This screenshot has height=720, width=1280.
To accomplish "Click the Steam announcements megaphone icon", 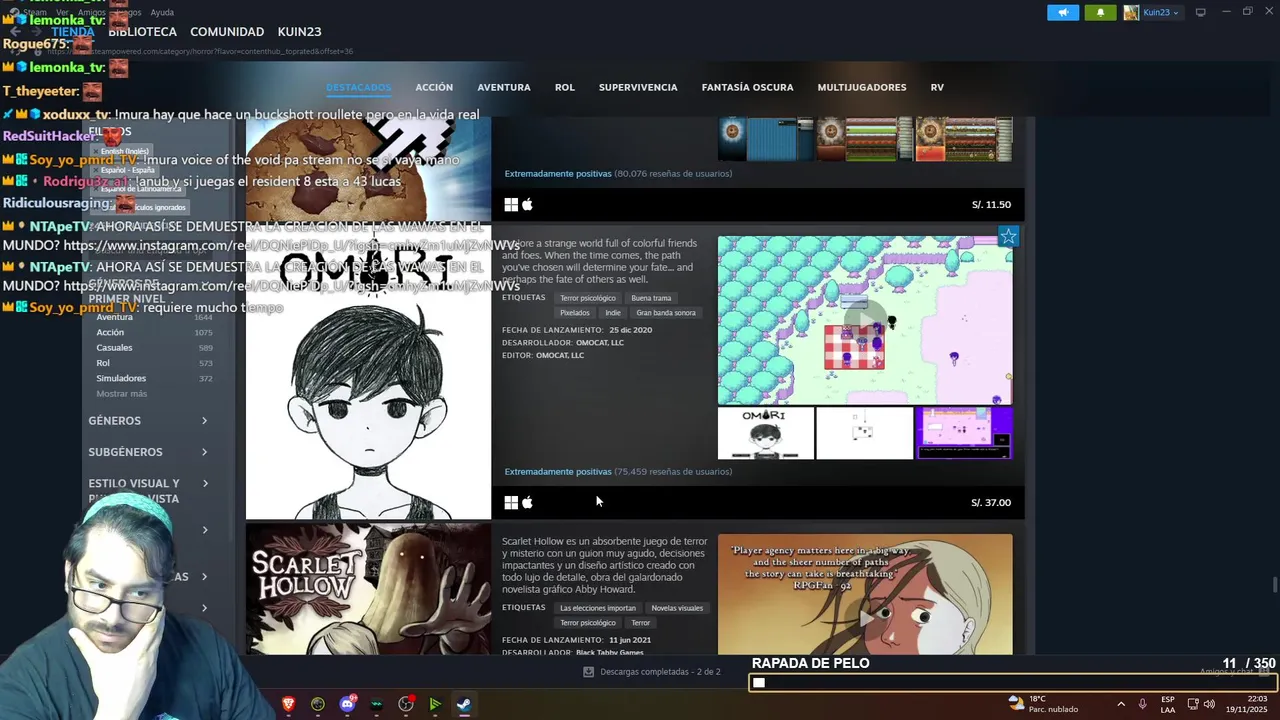I will [1063, 12].
